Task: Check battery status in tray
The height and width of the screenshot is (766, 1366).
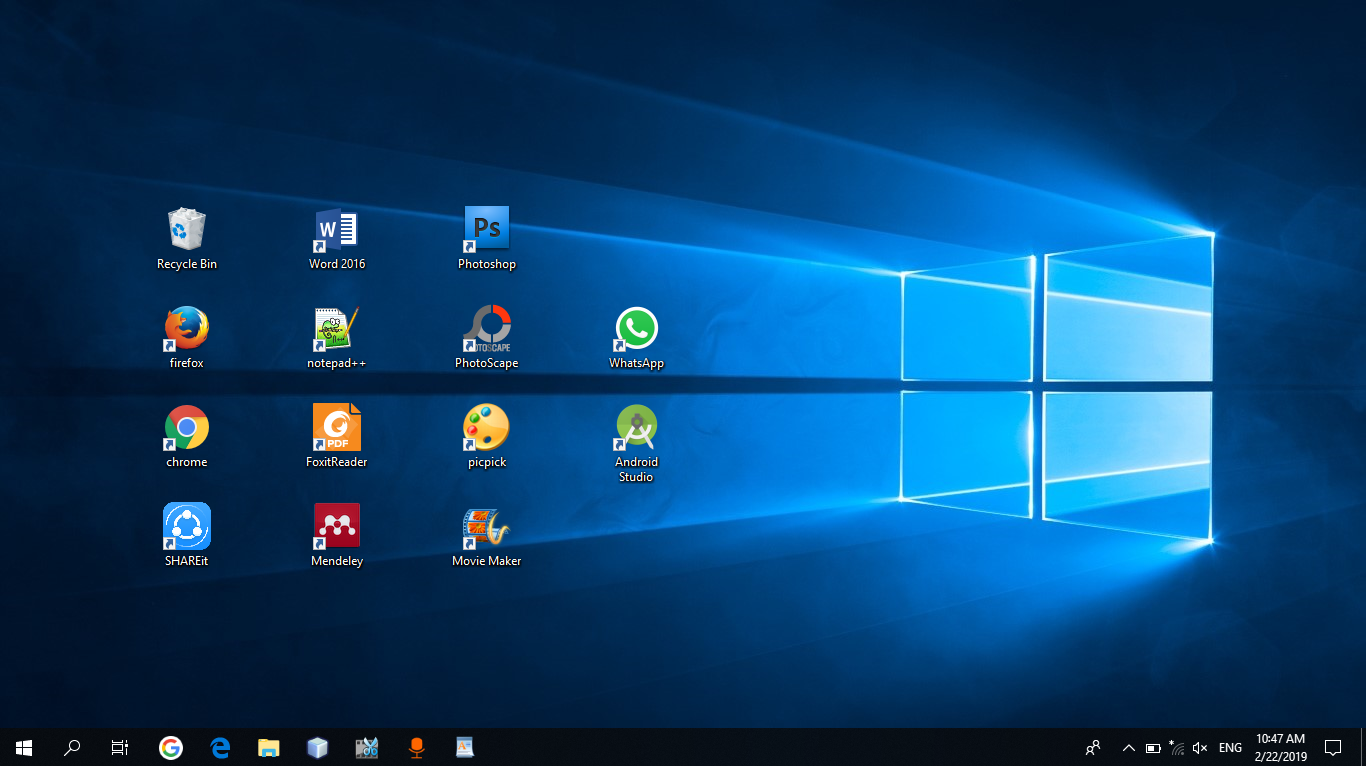Action: pos(1153,747)
